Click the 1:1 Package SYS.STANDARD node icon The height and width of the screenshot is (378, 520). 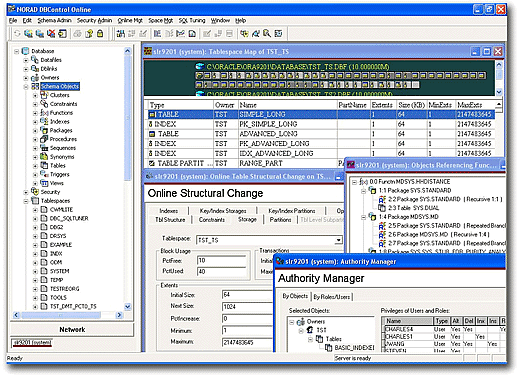(372, 190)
